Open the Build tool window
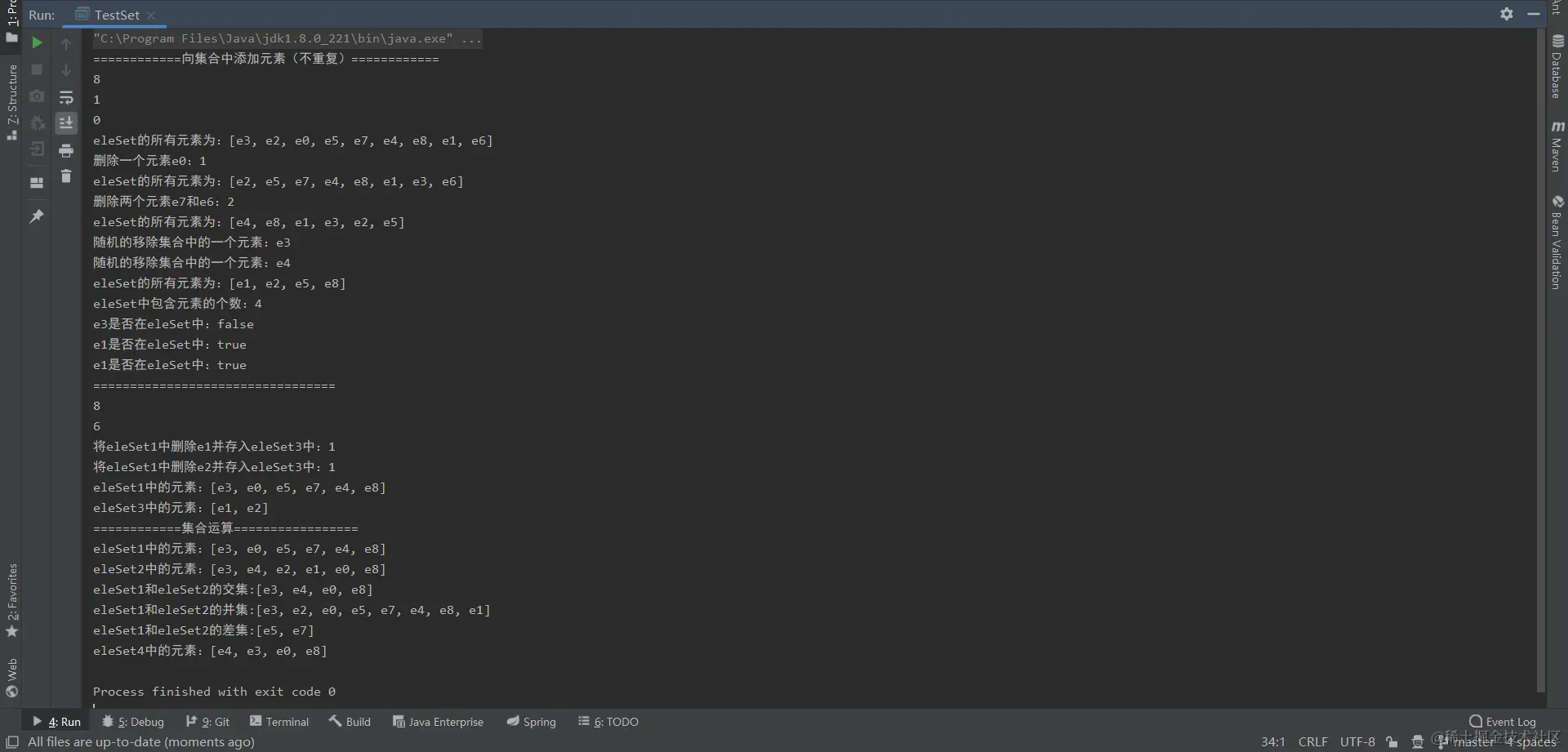The image size is (1568, 752). coord(350,722)
